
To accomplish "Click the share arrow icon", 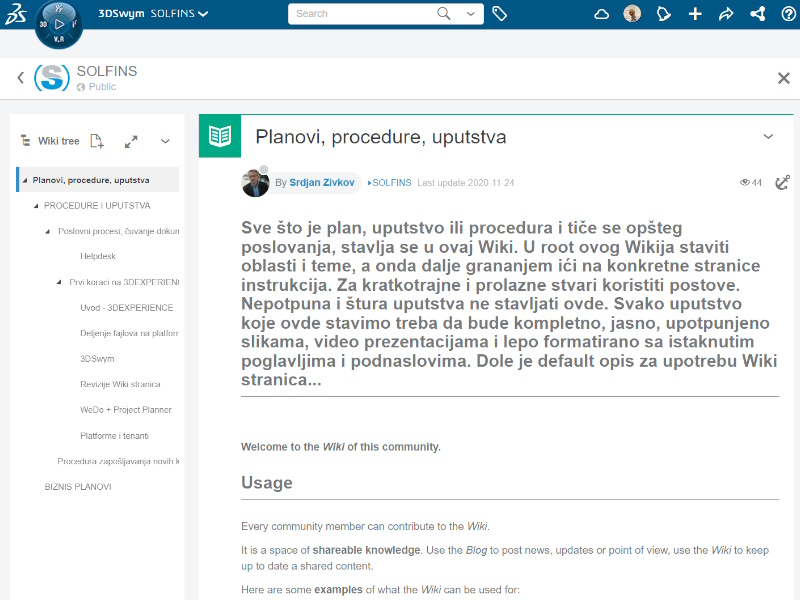I will point(726,14).
